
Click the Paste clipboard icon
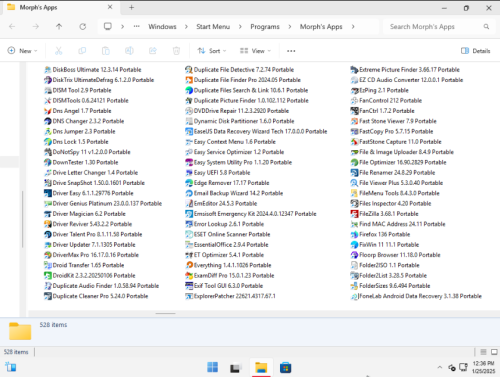(x=106, y=51)
